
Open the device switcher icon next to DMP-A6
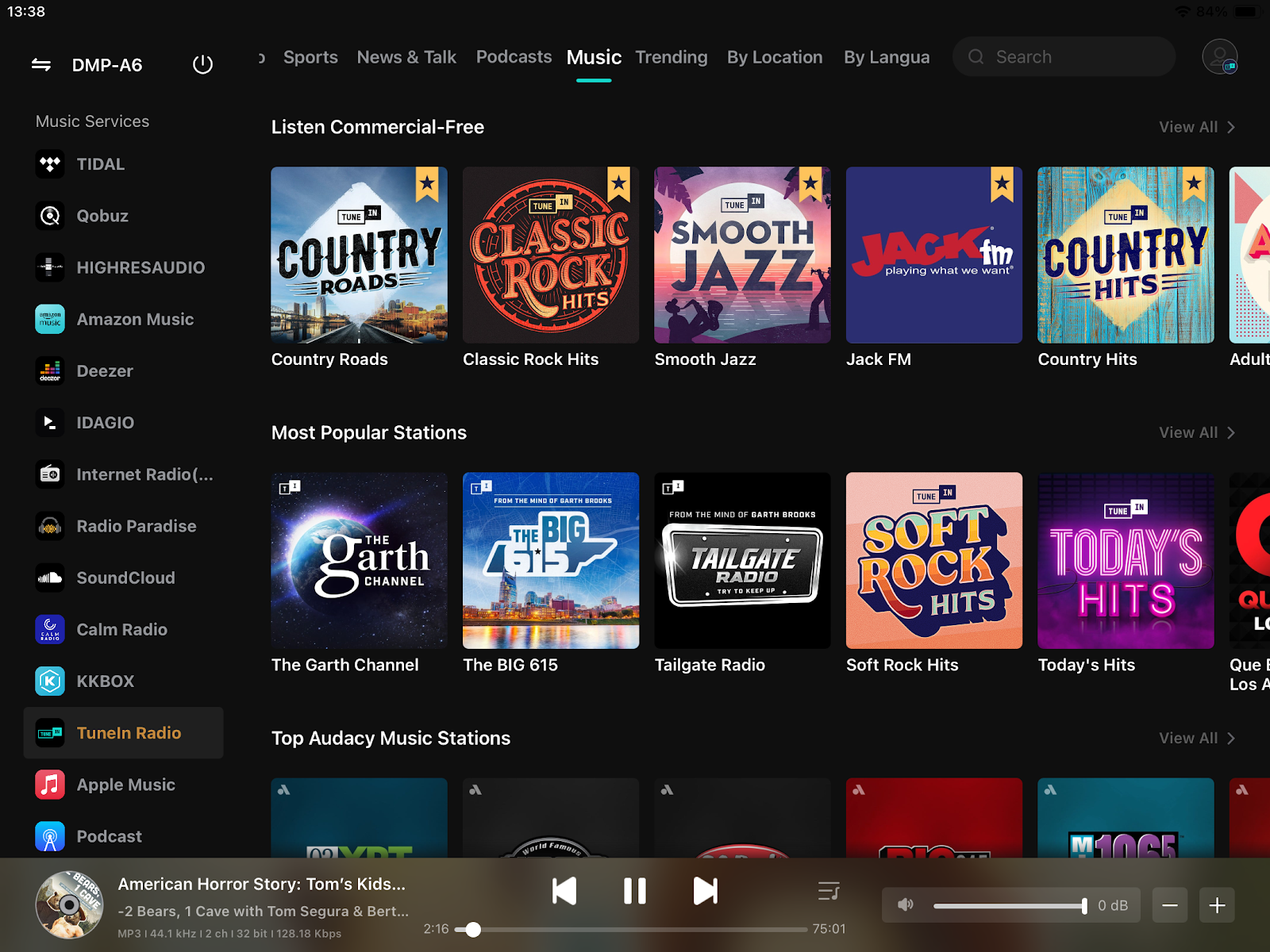coord(41,65)
